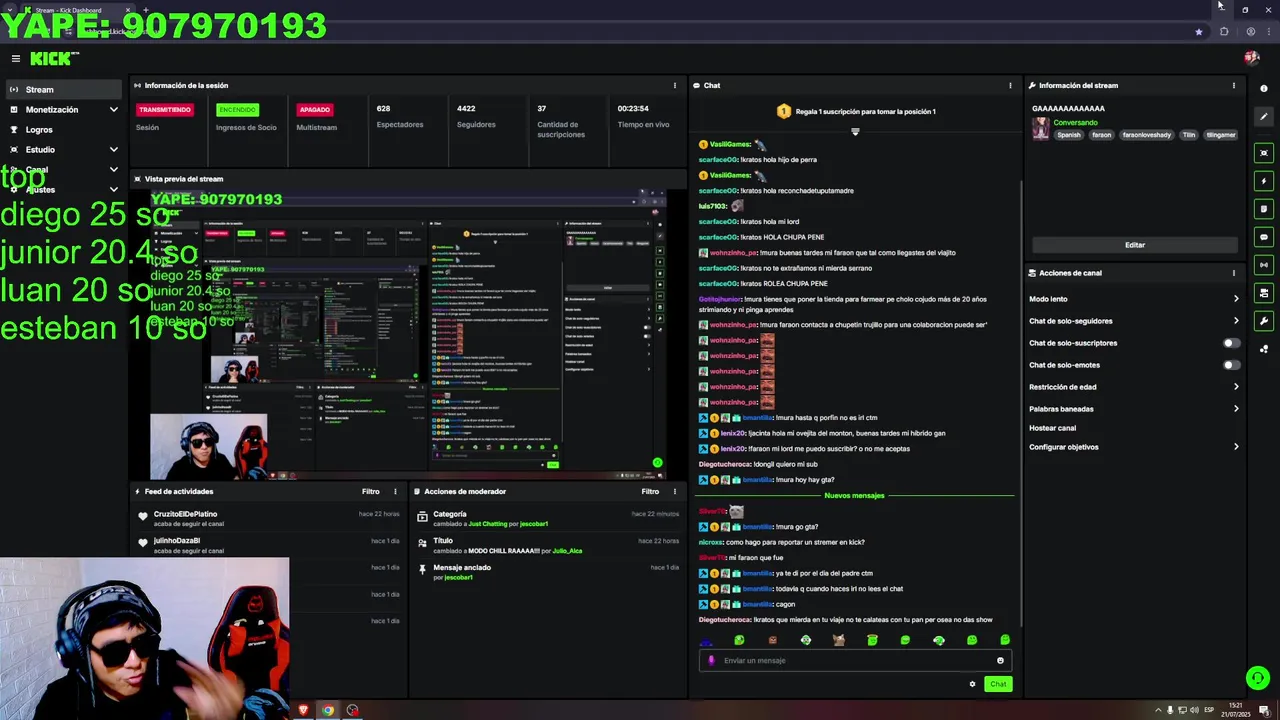Screen dimensions: 1280x720
Task: Expand the Monetización sidebar section
Action: [x=63, y=109]
